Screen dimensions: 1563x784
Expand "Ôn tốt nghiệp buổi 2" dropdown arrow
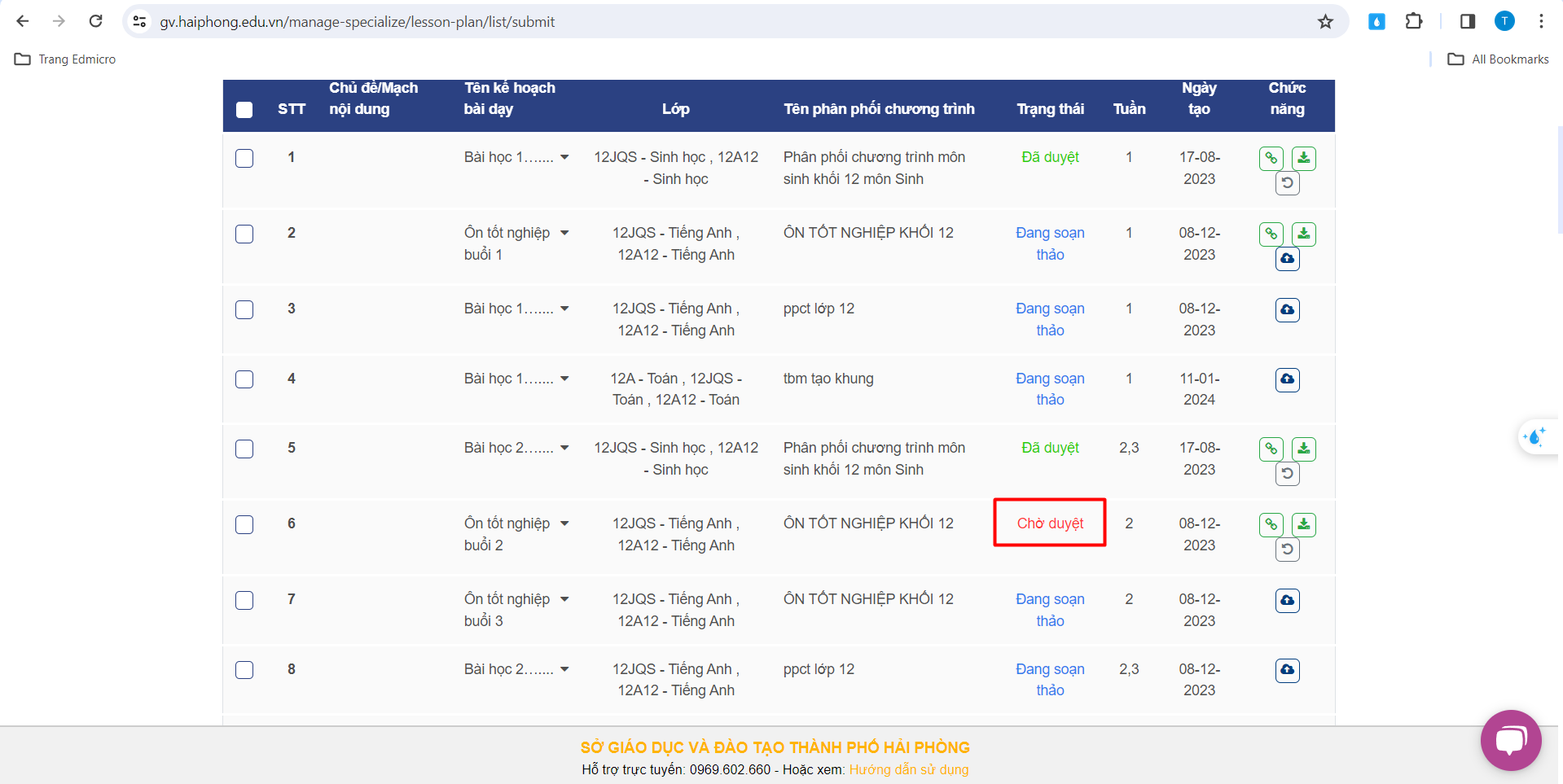[564, 524]
